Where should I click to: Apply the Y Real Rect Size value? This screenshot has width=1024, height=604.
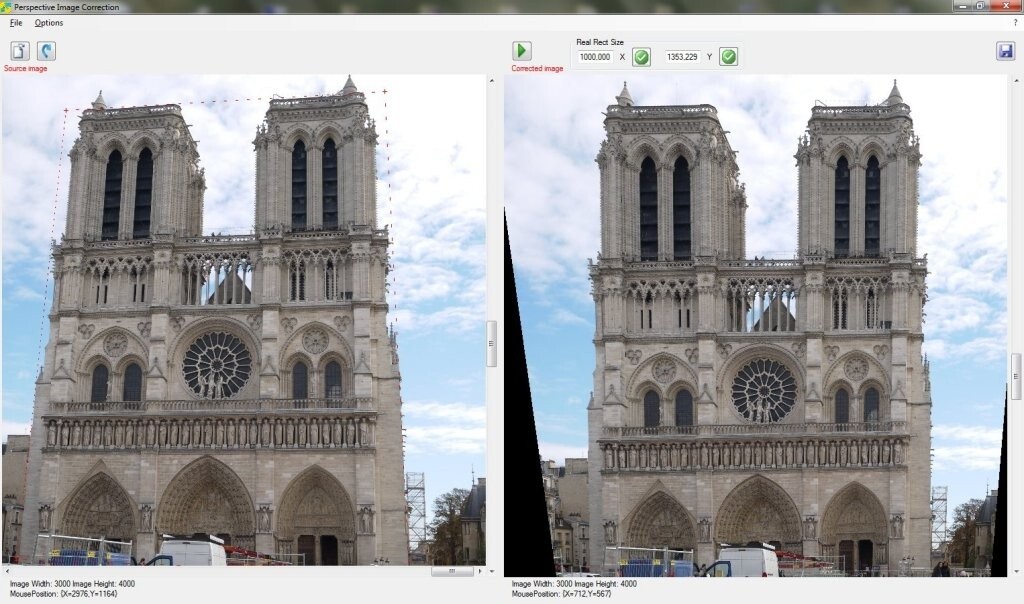728,56
